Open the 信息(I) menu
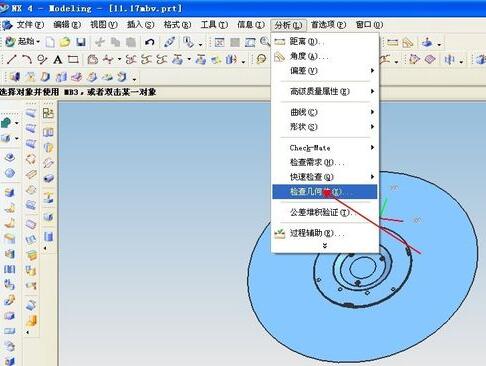Viewport: 486px width, 366px height. pyautogui.click(x=250, y=25)
